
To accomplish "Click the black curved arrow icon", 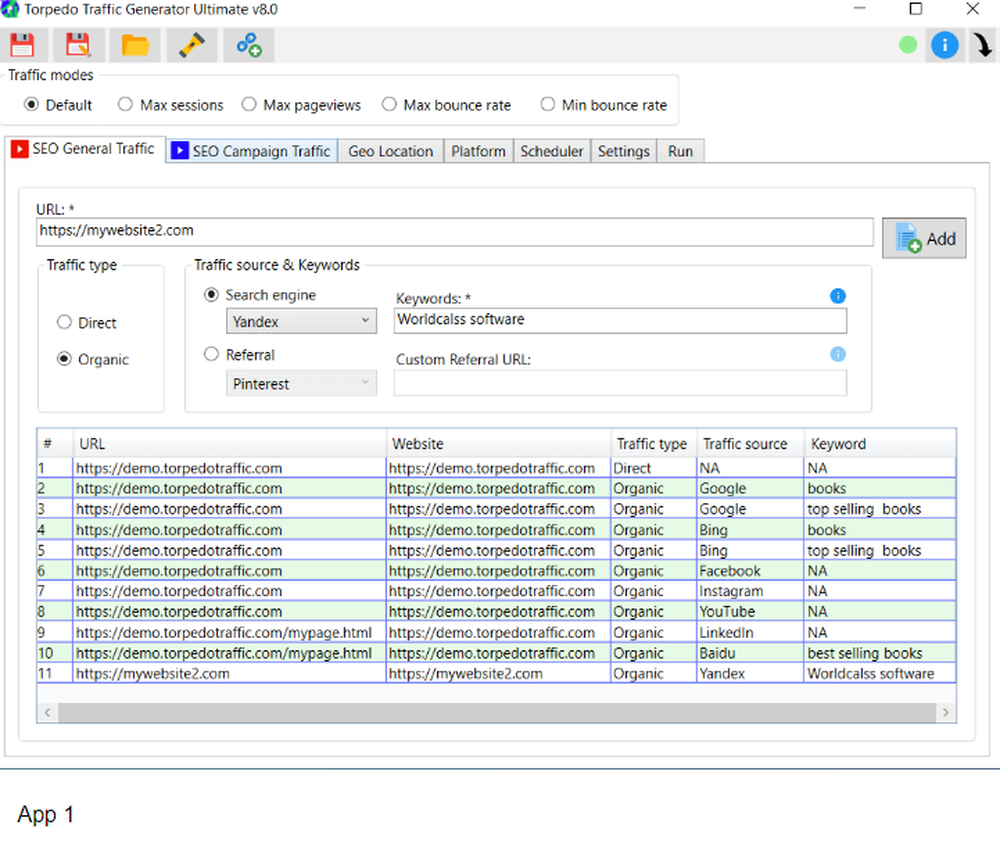I will [982, 46].
